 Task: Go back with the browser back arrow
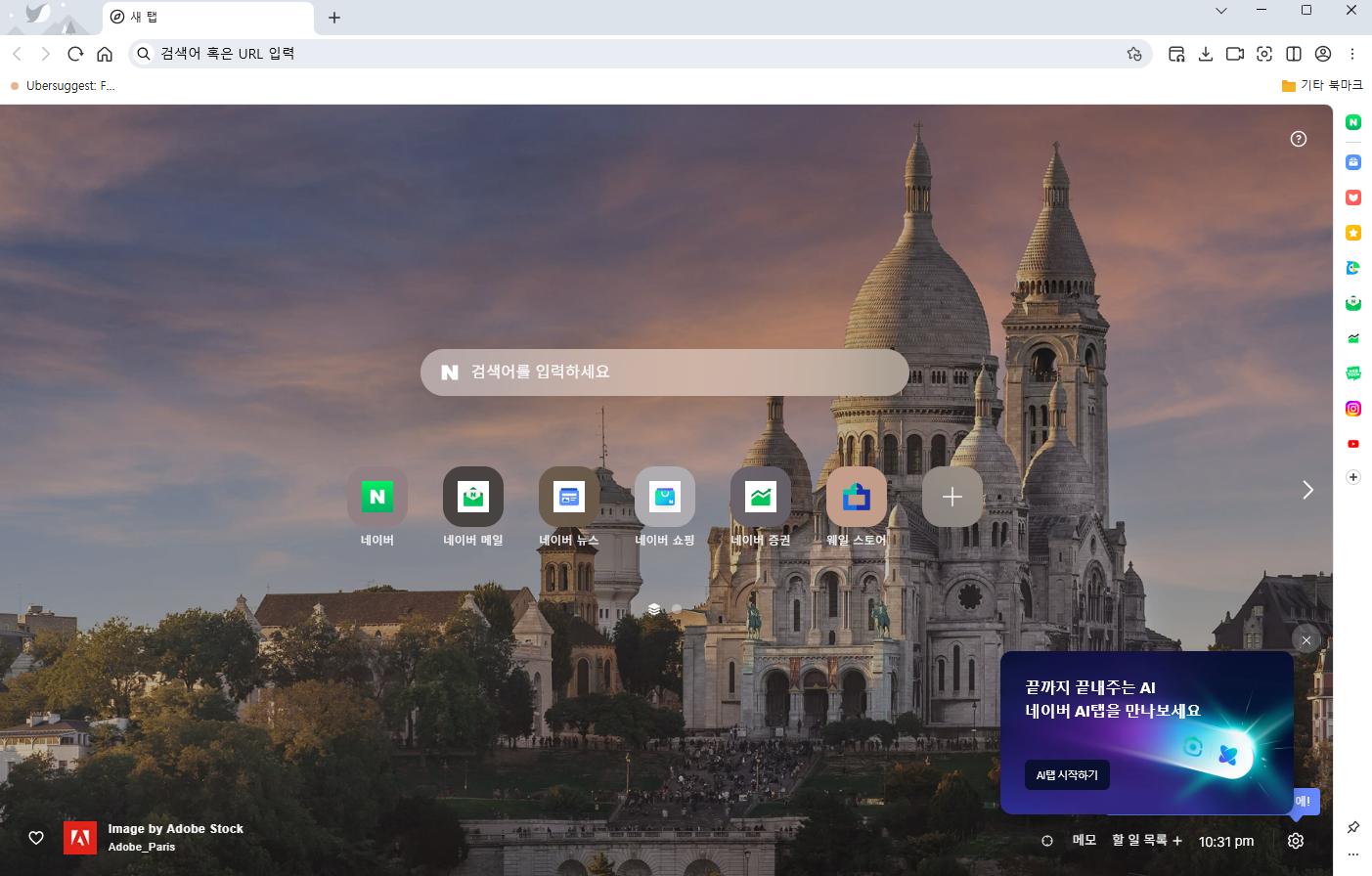pos(17,54)
